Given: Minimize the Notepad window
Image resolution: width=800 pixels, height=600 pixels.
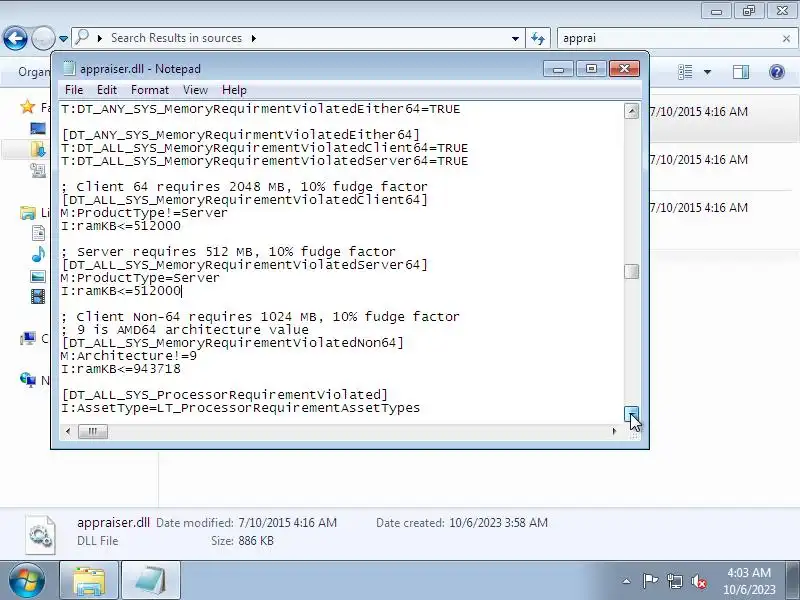Looking at the screenshot, I should (559, 69).
